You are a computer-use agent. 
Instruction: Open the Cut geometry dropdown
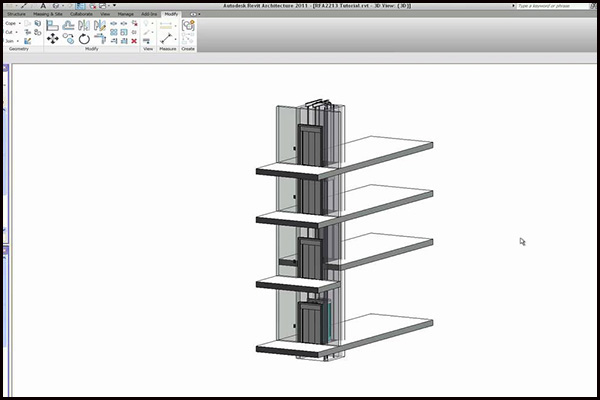tap(11, 32)
